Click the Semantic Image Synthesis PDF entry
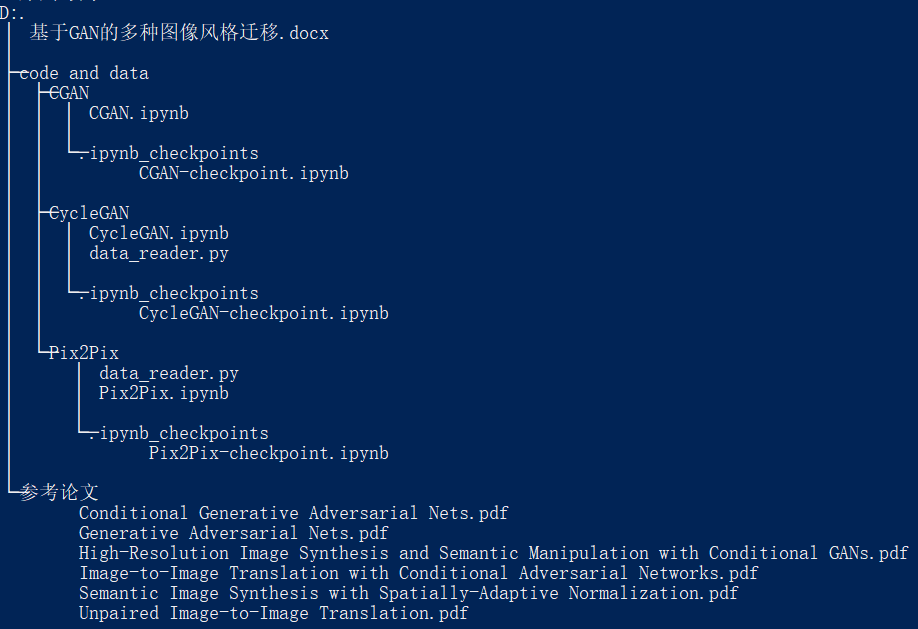This screenshot has width=918, height=629. (408, 593)
